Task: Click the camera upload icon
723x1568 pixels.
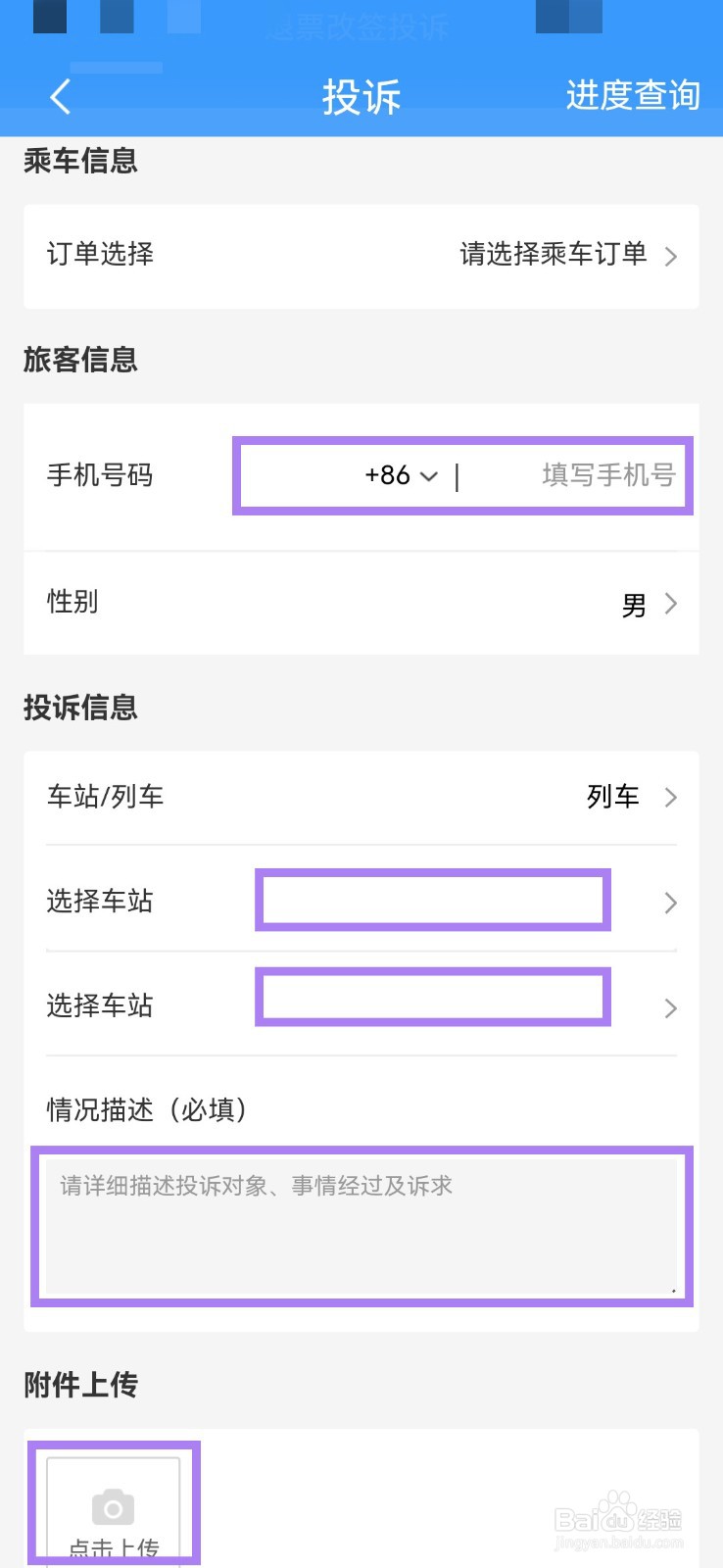Action: 114,1507
